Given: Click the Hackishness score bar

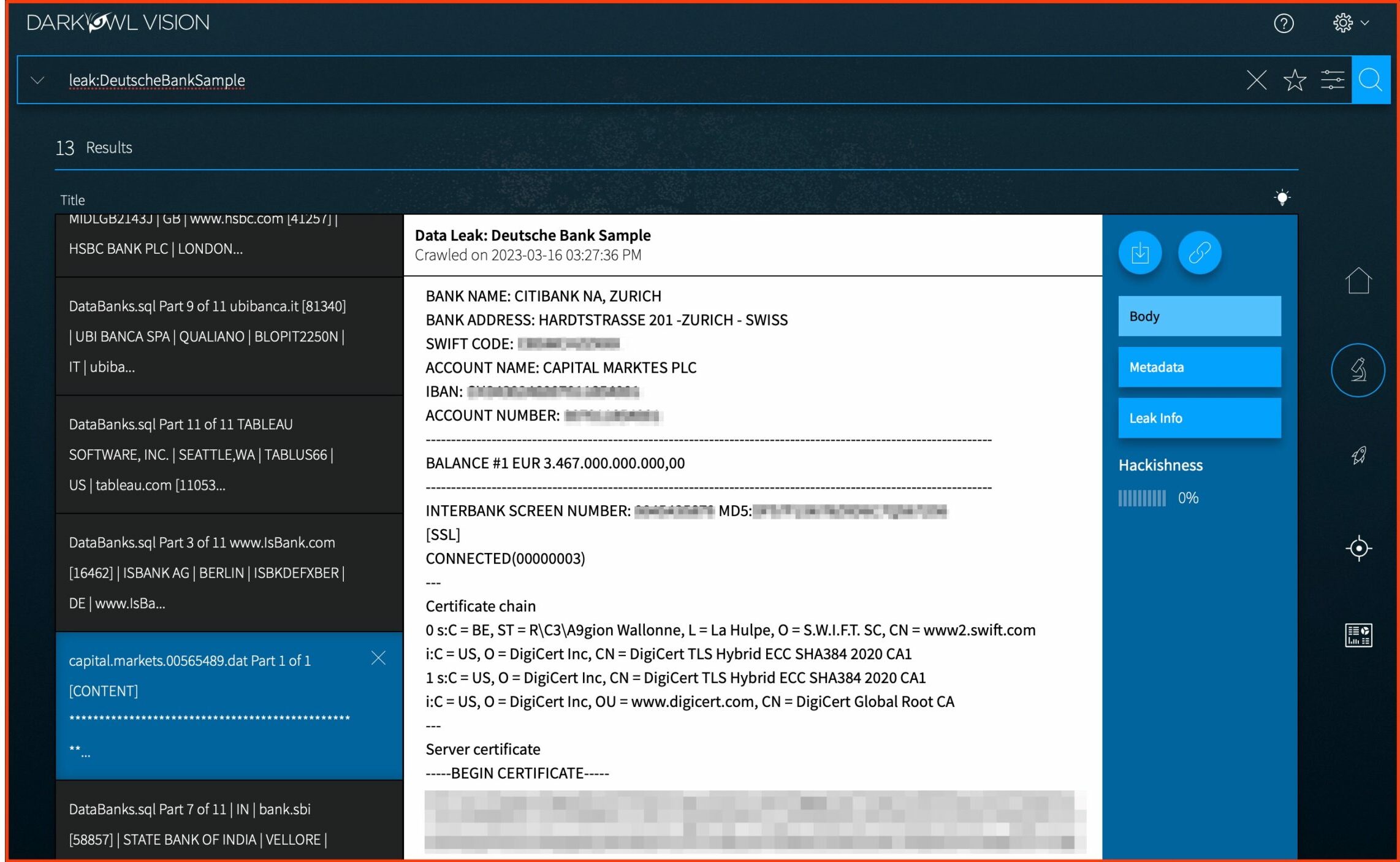Looking at the screenshot, I should 1142,498.
